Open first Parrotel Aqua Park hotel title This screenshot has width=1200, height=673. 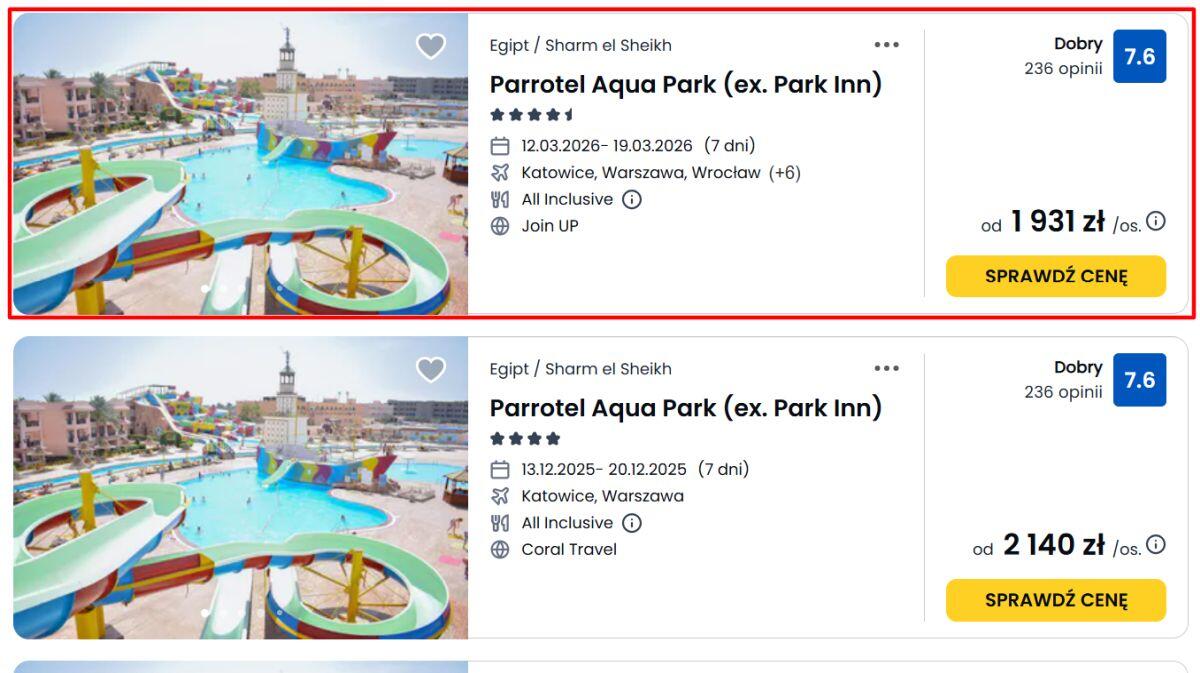pos(685,84)
